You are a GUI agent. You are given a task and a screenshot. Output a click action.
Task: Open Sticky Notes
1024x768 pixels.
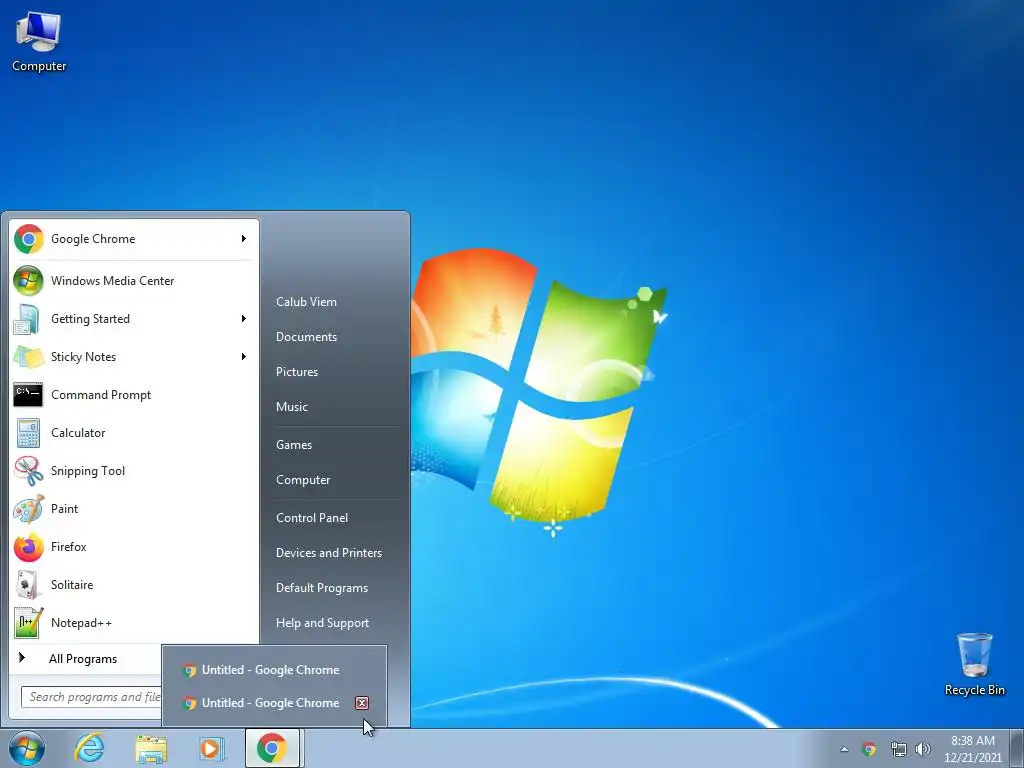click(x=133, y=357)
